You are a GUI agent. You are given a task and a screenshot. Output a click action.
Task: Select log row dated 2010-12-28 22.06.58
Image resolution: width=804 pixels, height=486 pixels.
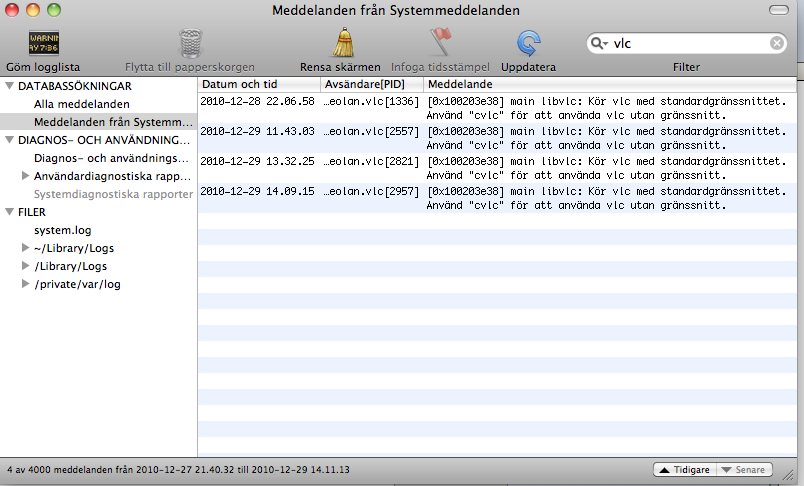point(497,108)
